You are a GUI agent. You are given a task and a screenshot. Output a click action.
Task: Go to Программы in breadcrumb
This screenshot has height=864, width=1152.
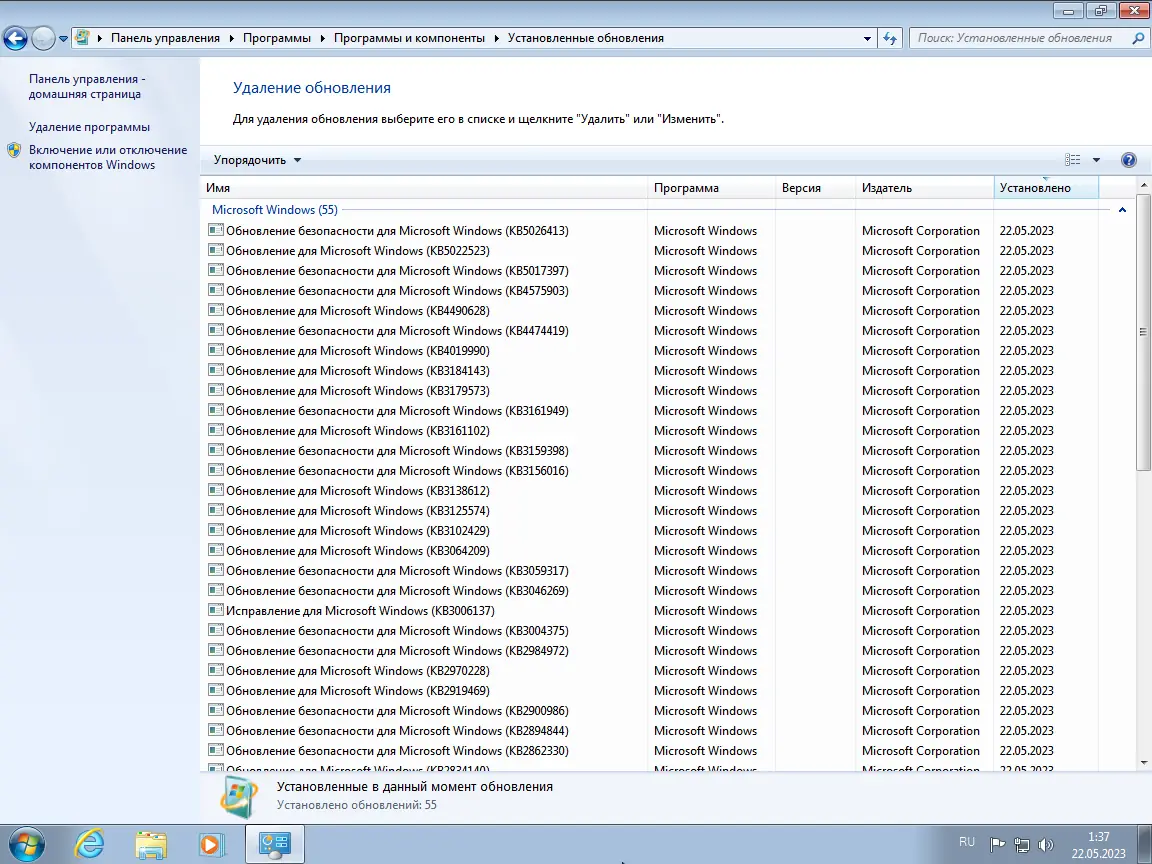(x=277, y=38)
